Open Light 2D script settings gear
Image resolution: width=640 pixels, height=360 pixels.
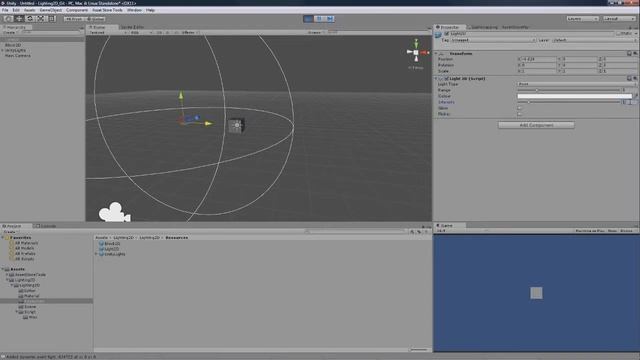tap(635, 78)
